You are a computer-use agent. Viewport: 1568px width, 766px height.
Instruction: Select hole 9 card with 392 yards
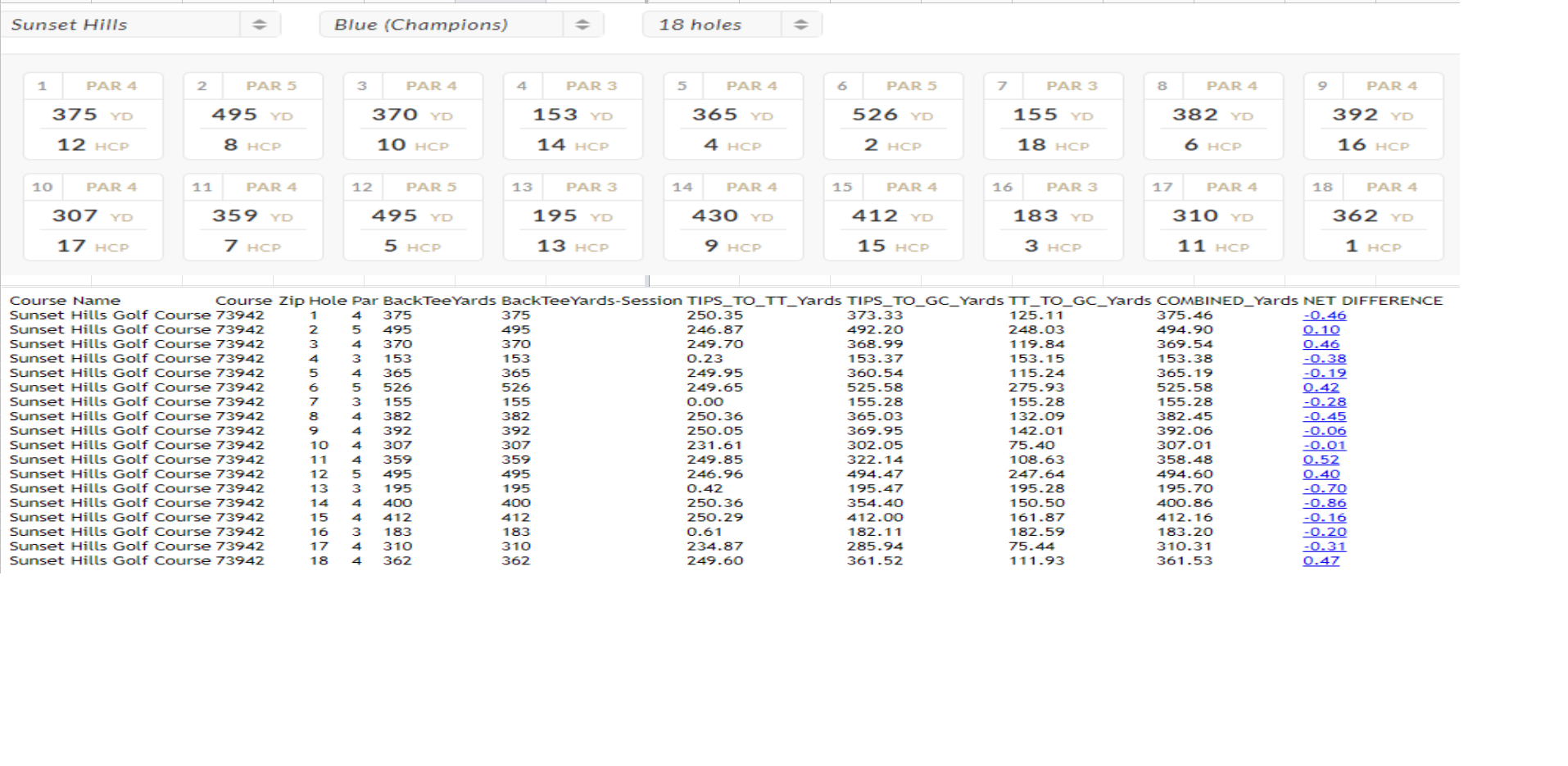point(1374,116)
